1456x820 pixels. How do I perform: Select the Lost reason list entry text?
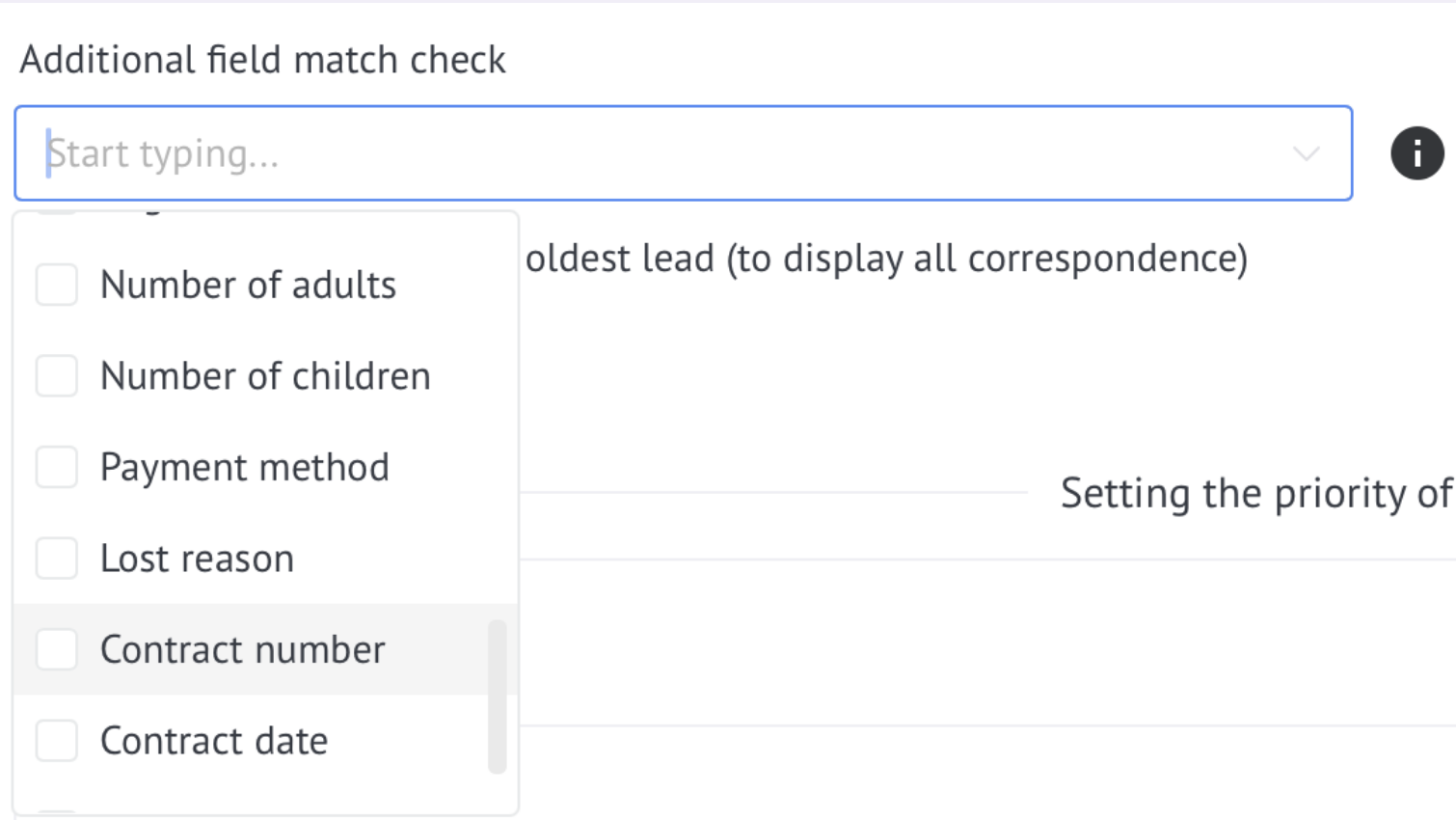[x=197, y=559]
